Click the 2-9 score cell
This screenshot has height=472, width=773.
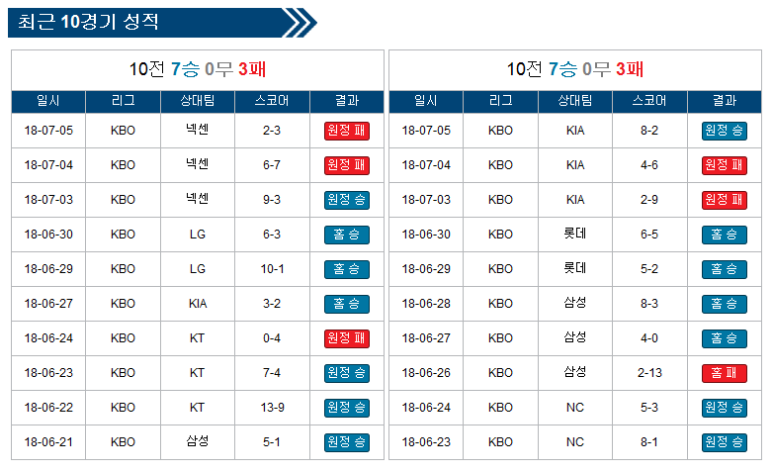tap(649, 200)
